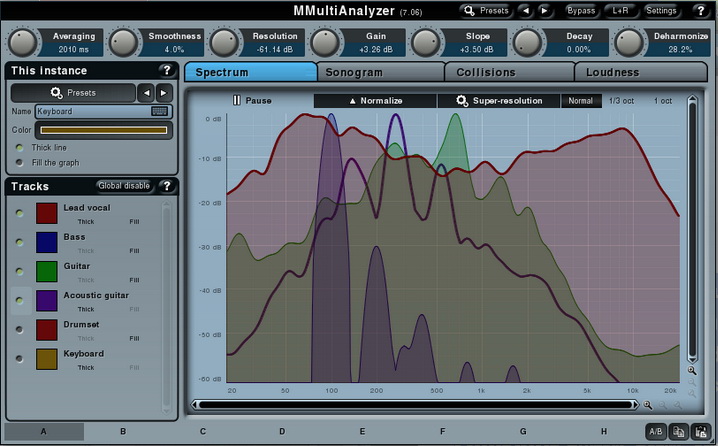Toggle Bass track enable LED
Screen dimensions: 718x446
[x=19, y=242]
